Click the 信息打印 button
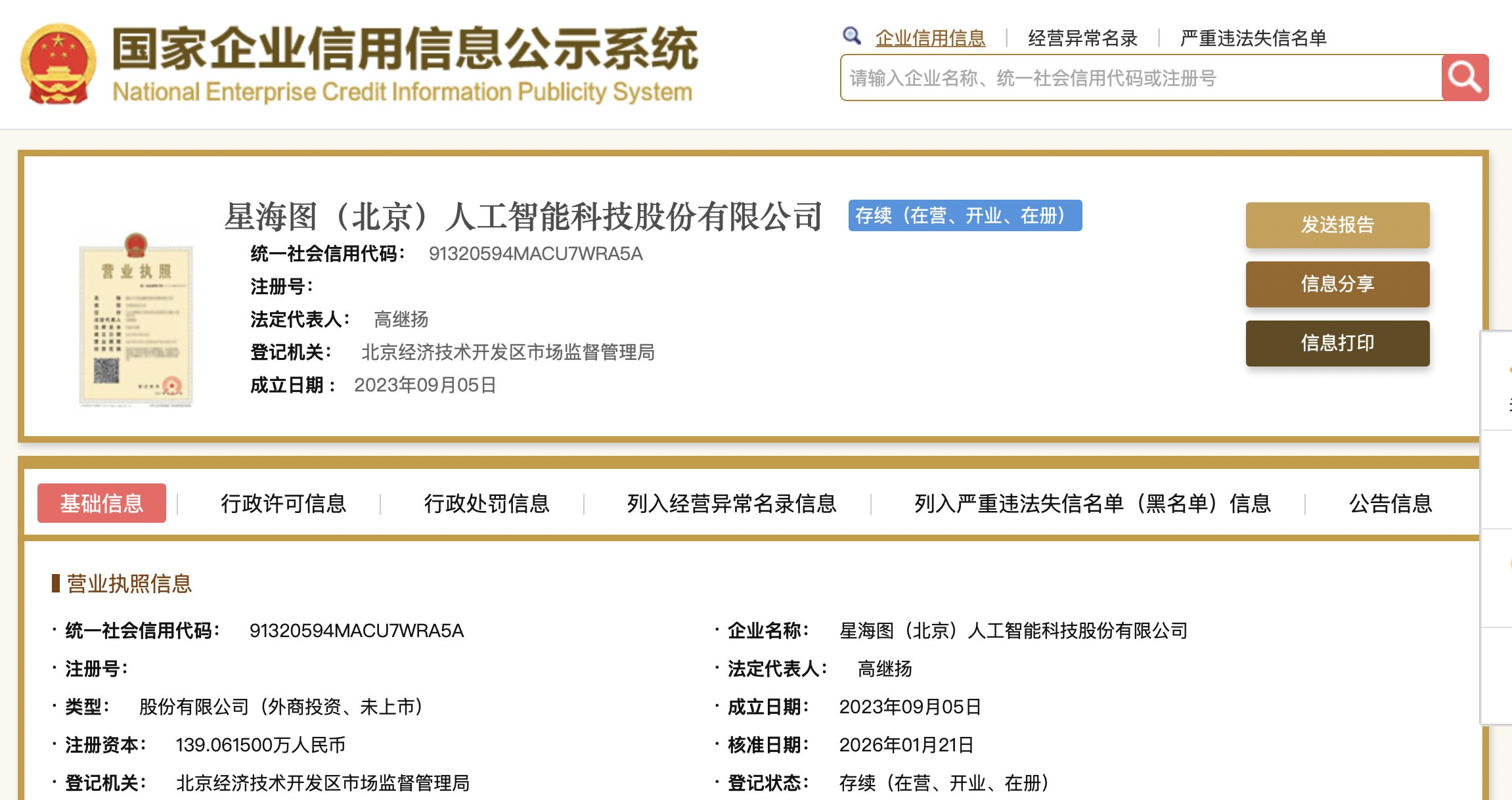 pos(1337,343)
